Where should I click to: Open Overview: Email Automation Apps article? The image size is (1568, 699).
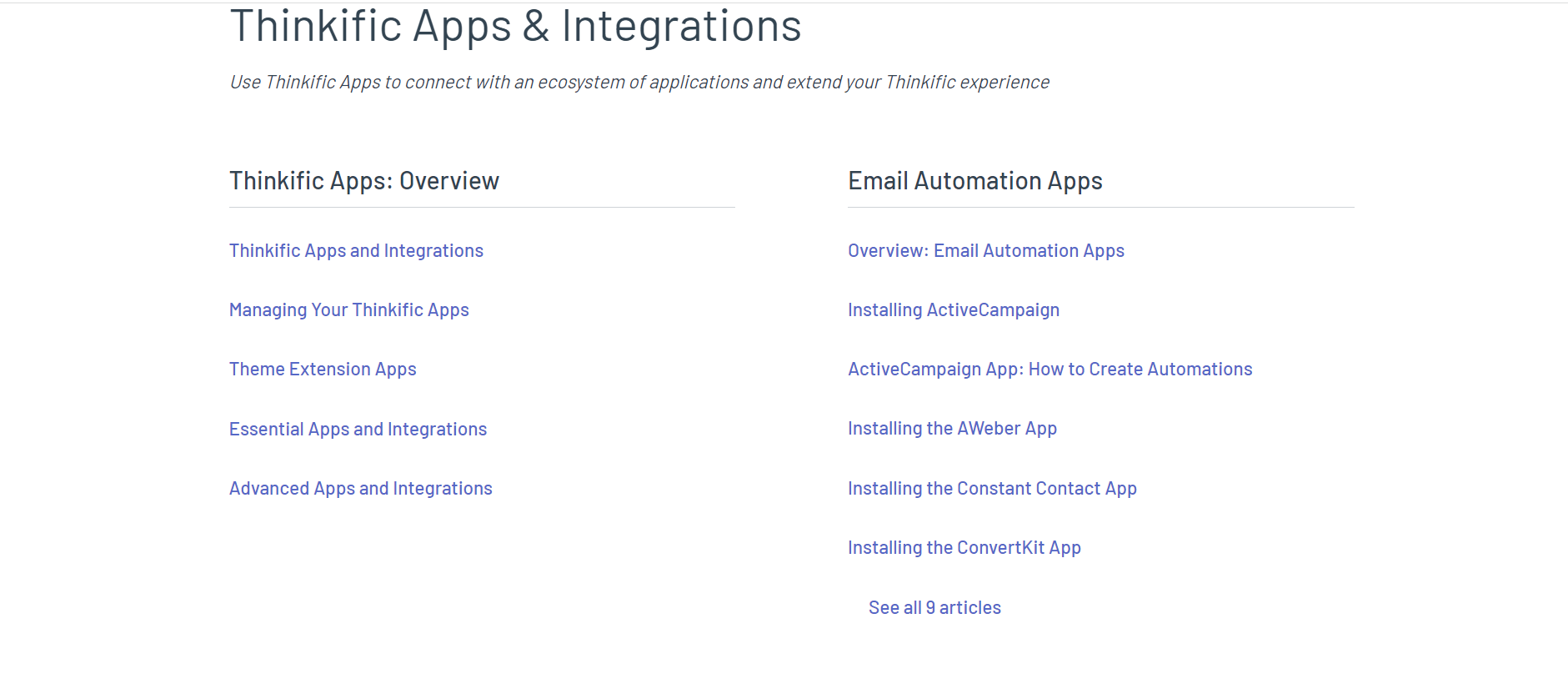pyautogui.click(x=986, y=251)
